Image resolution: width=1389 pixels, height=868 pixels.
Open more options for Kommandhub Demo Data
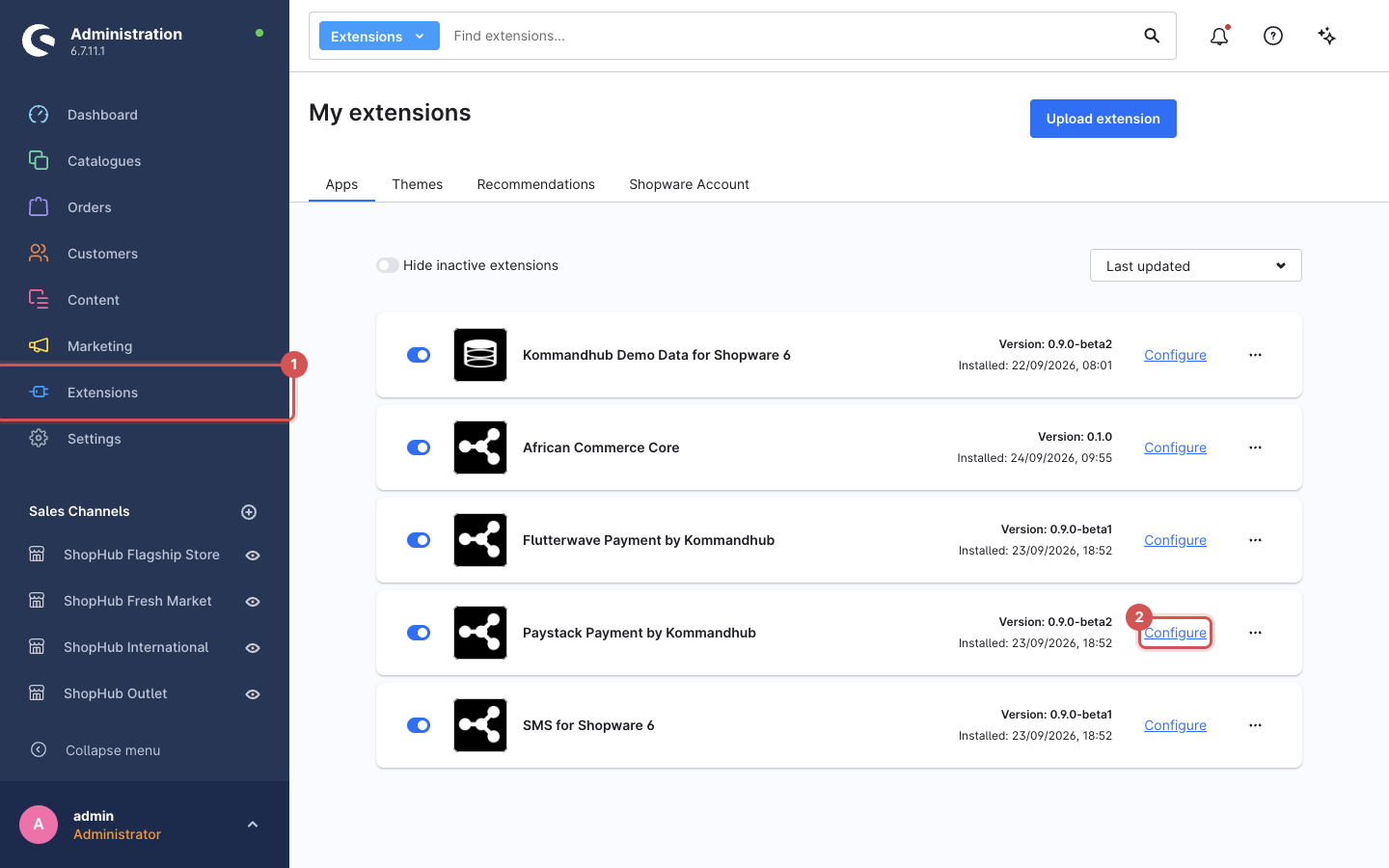click(1255, 355)
